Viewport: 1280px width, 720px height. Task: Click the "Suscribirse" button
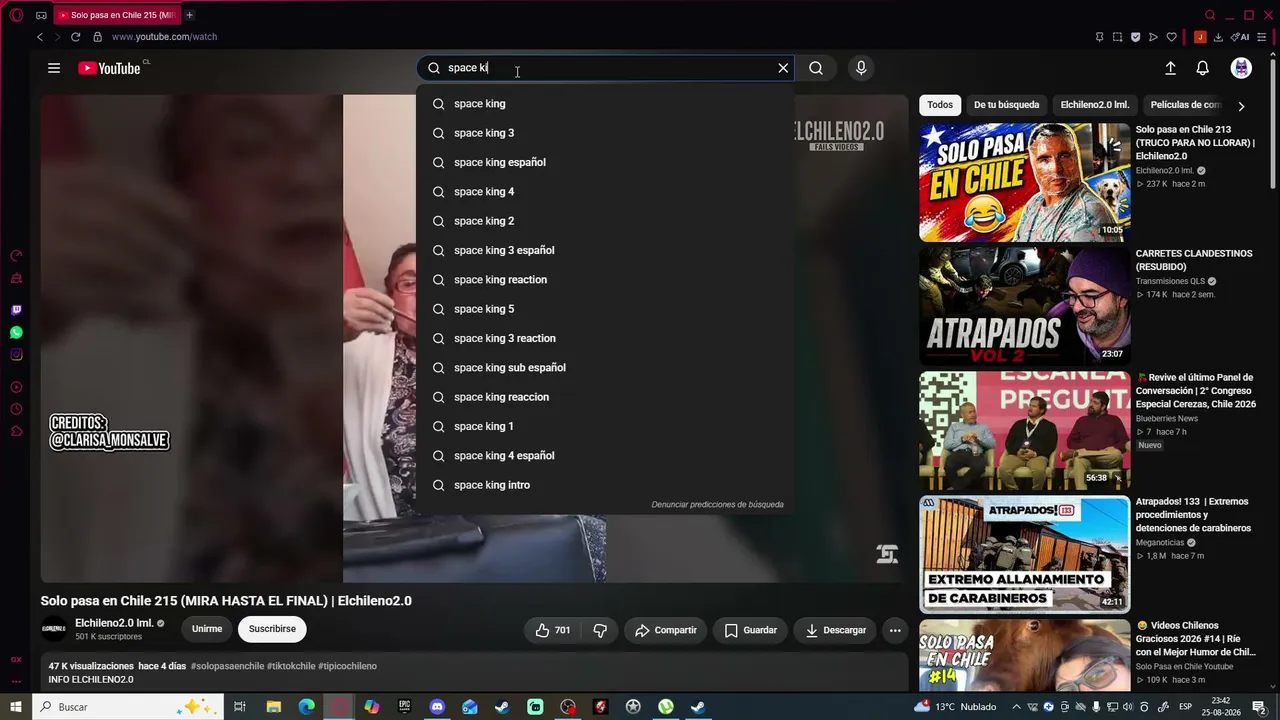pos(272,629)
